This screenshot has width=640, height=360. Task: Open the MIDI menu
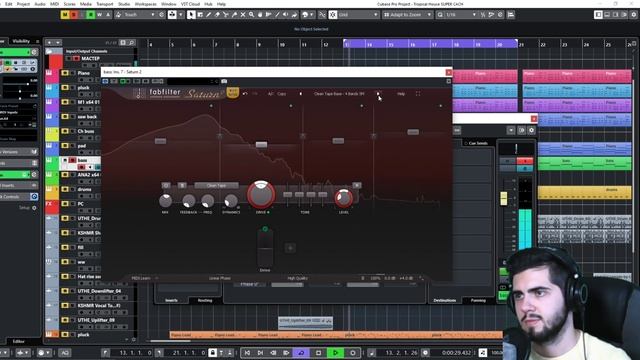54,4
